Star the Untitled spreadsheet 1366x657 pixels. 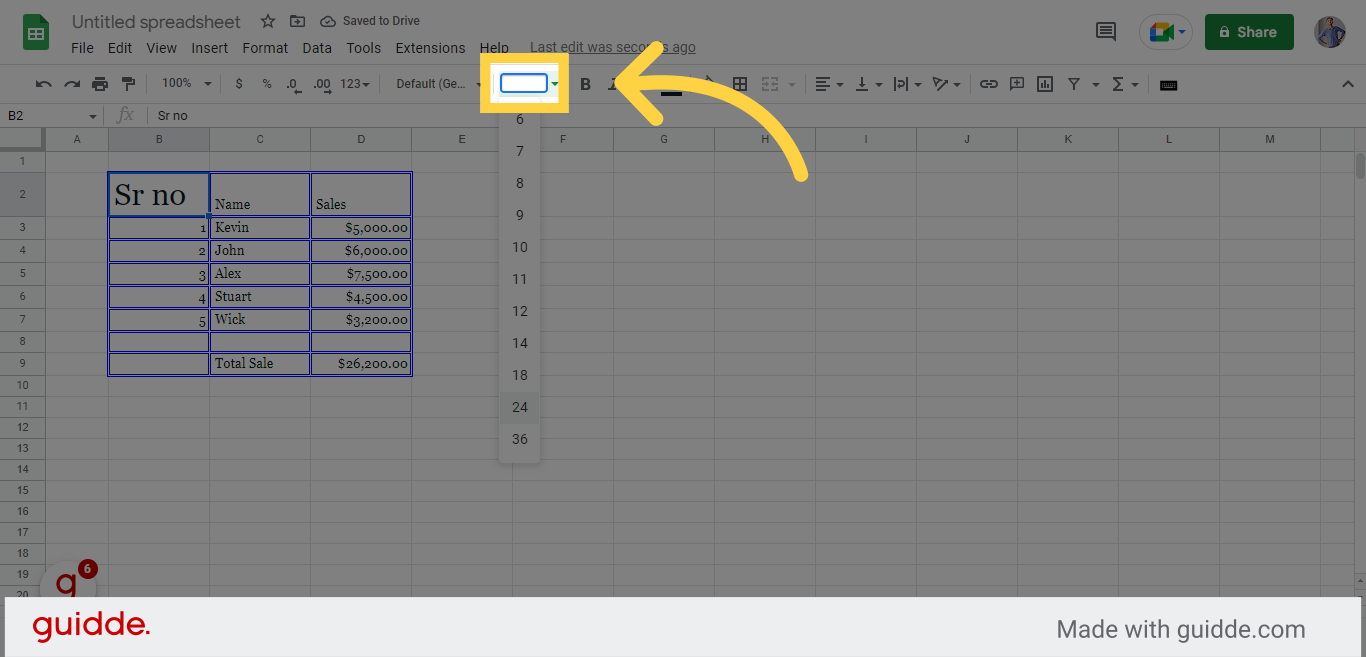click(x=267, y=21)
